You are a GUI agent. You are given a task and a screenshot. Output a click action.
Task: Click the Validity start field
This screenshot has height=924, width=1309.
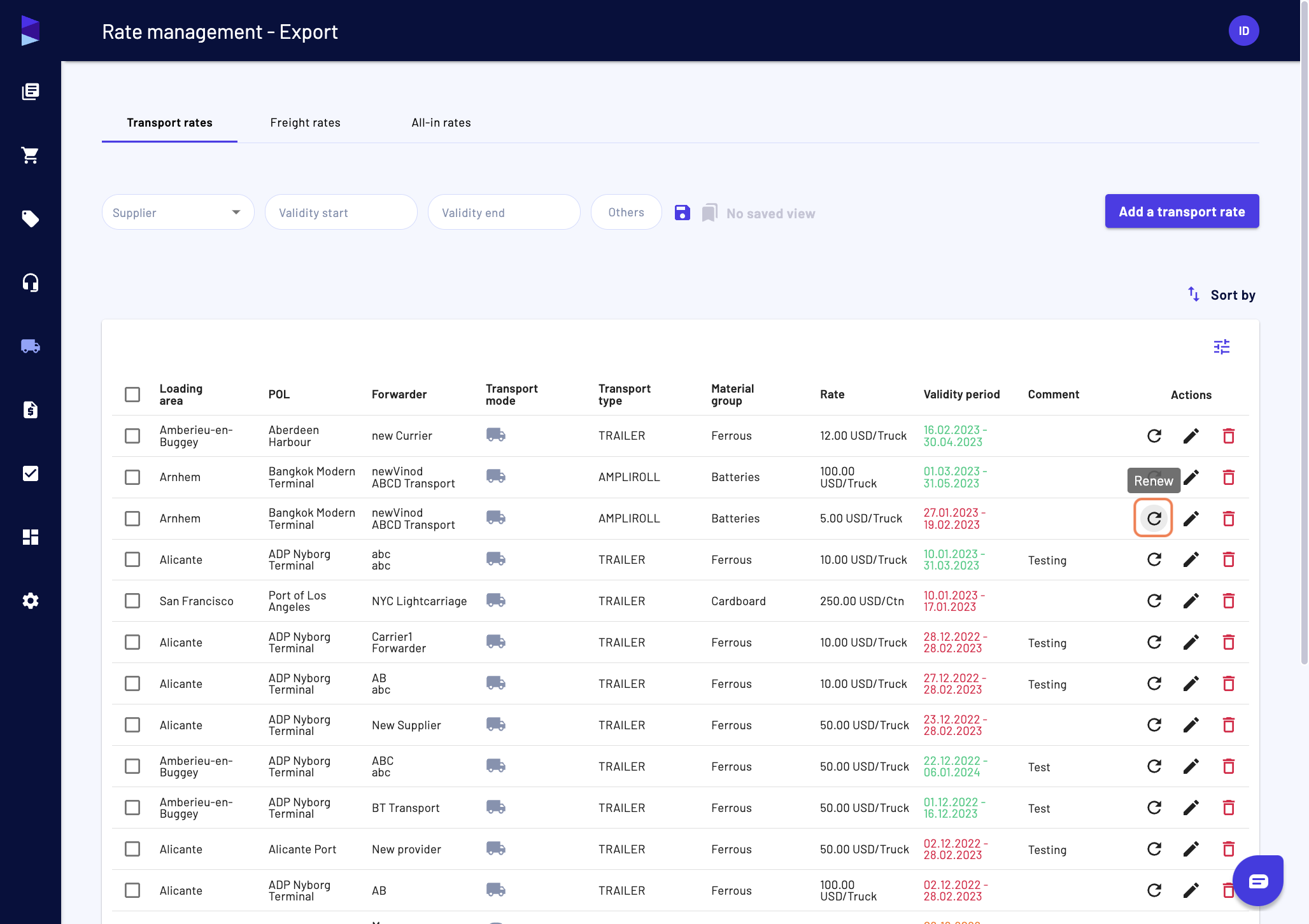click(341, 213)
